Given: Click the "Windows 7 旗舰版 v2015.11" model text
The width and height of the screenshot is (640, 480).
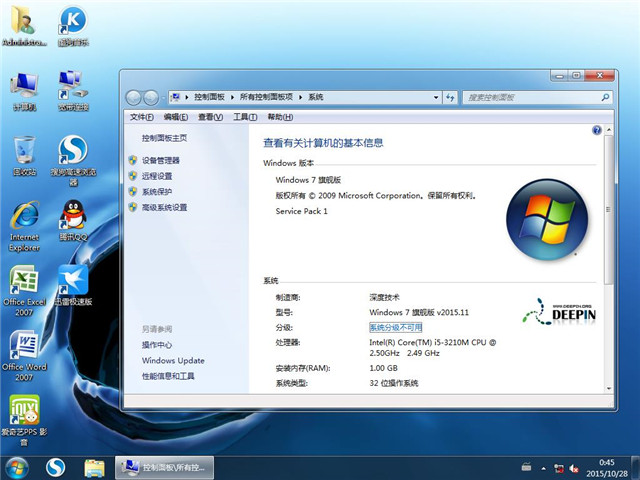Looking at the screenshot, I should click(x=419, y=312).
